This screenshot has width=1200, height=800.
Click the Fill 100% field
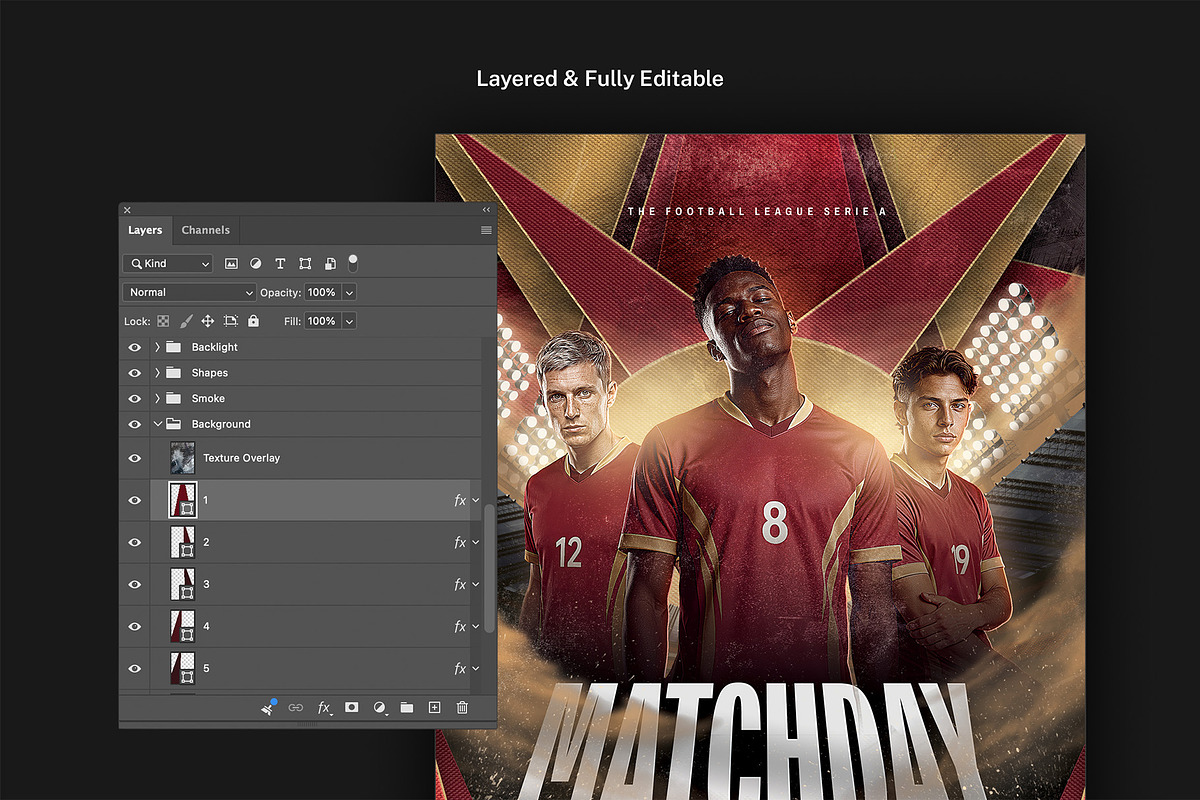(x=322, y=321)
